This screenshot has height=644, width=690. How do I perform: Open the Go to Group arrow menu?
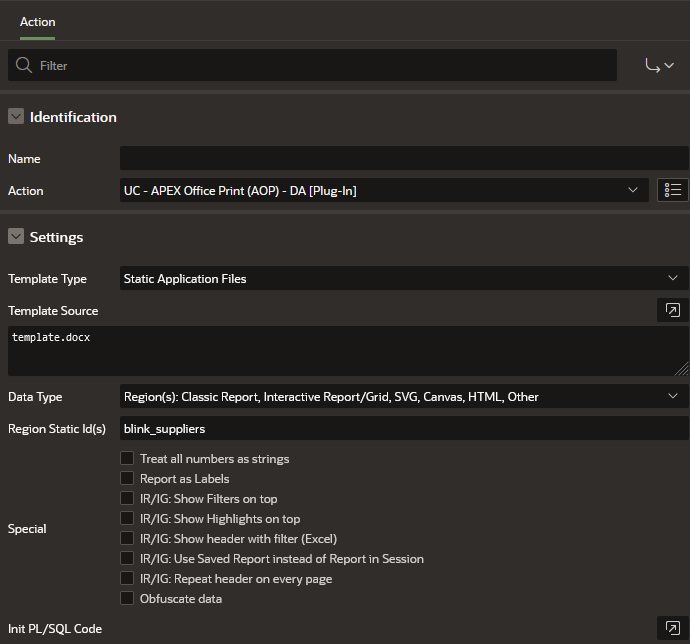(659, 66)
